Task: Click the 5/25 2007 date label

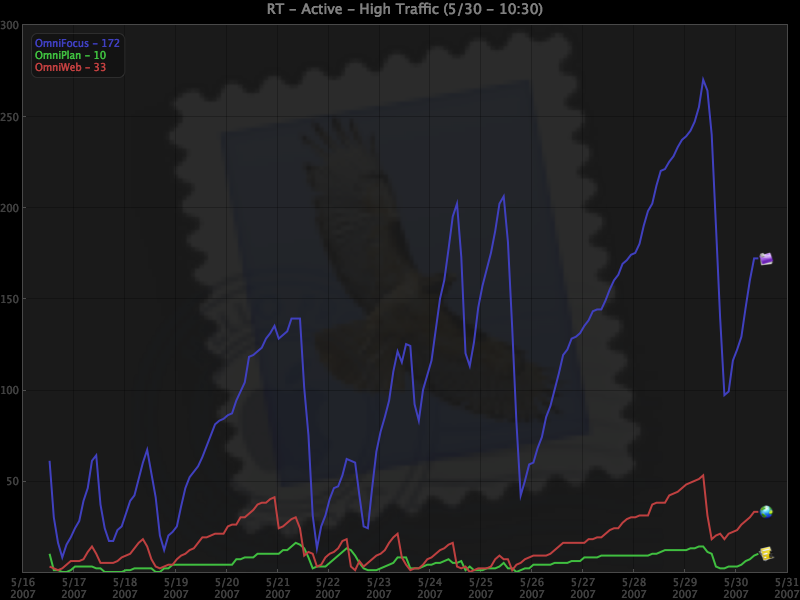Action: [x=481, y=588]
